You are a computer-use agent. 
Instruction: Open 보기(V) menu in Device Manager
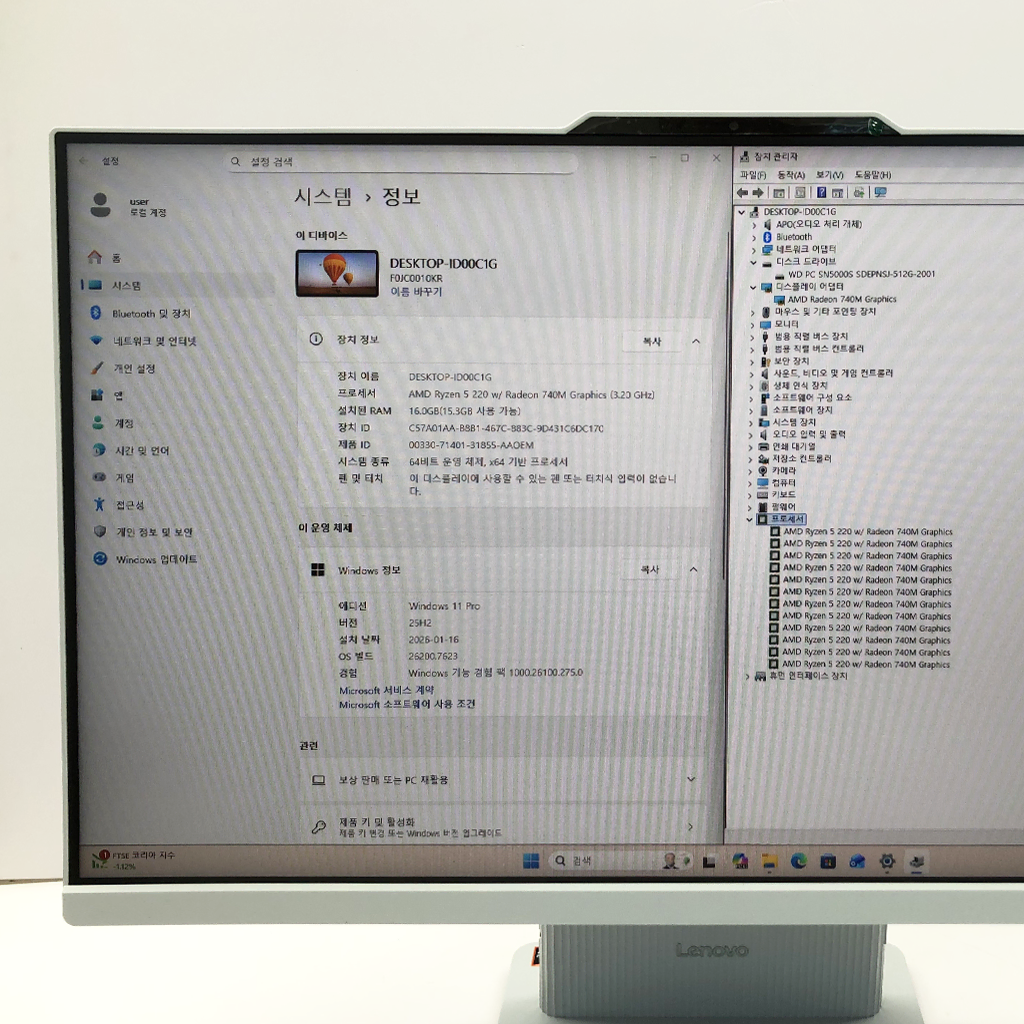point(829,175)
